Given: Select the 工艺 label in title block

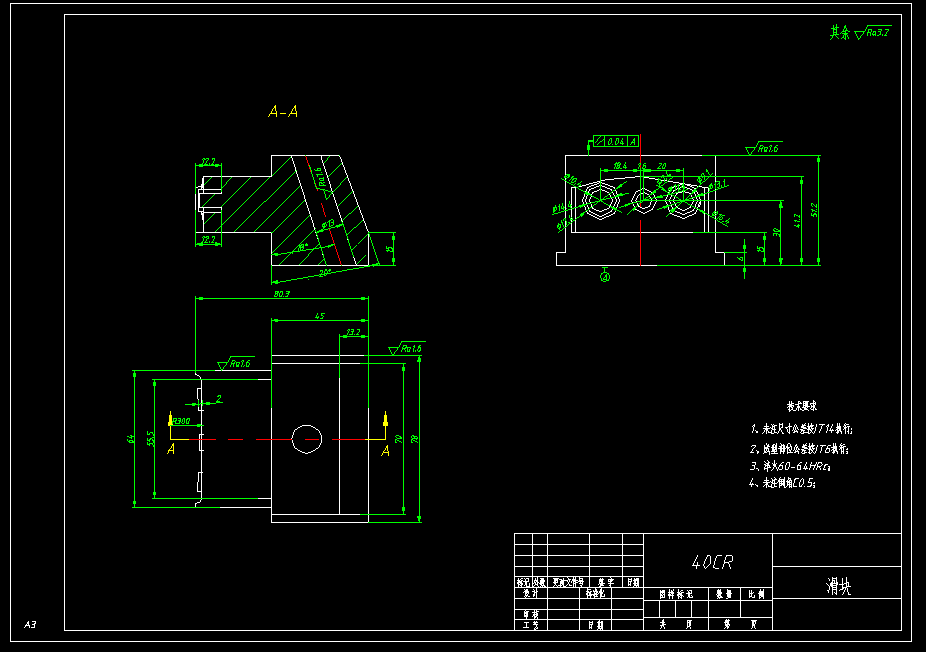Looking at the screenshot, I should coord(530,625).
